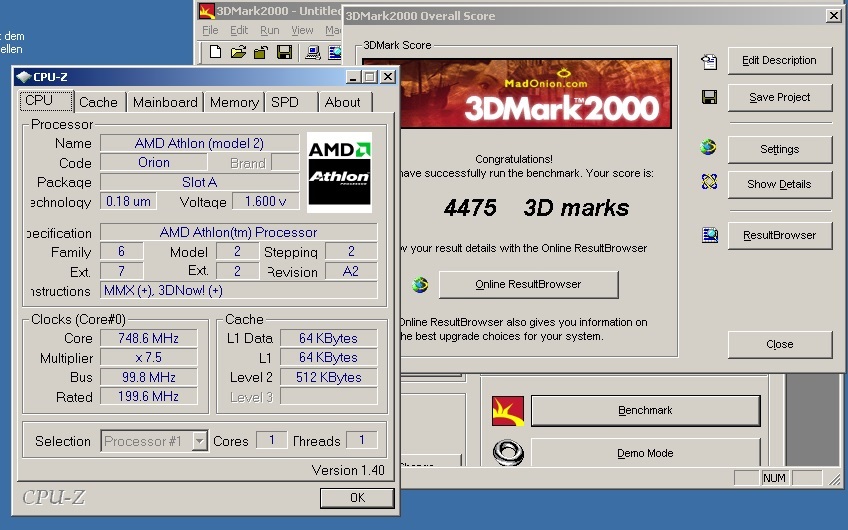Click the globe icon beside Online ResultBrowser
This screenshot has width=848, height=530.
point(420,284)
